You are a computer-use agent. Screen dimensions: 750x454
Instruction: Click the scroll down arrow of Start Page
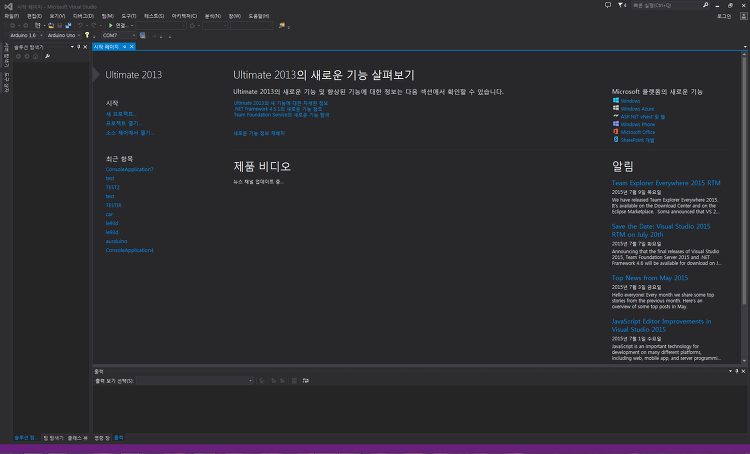click(x=744, y=361)
